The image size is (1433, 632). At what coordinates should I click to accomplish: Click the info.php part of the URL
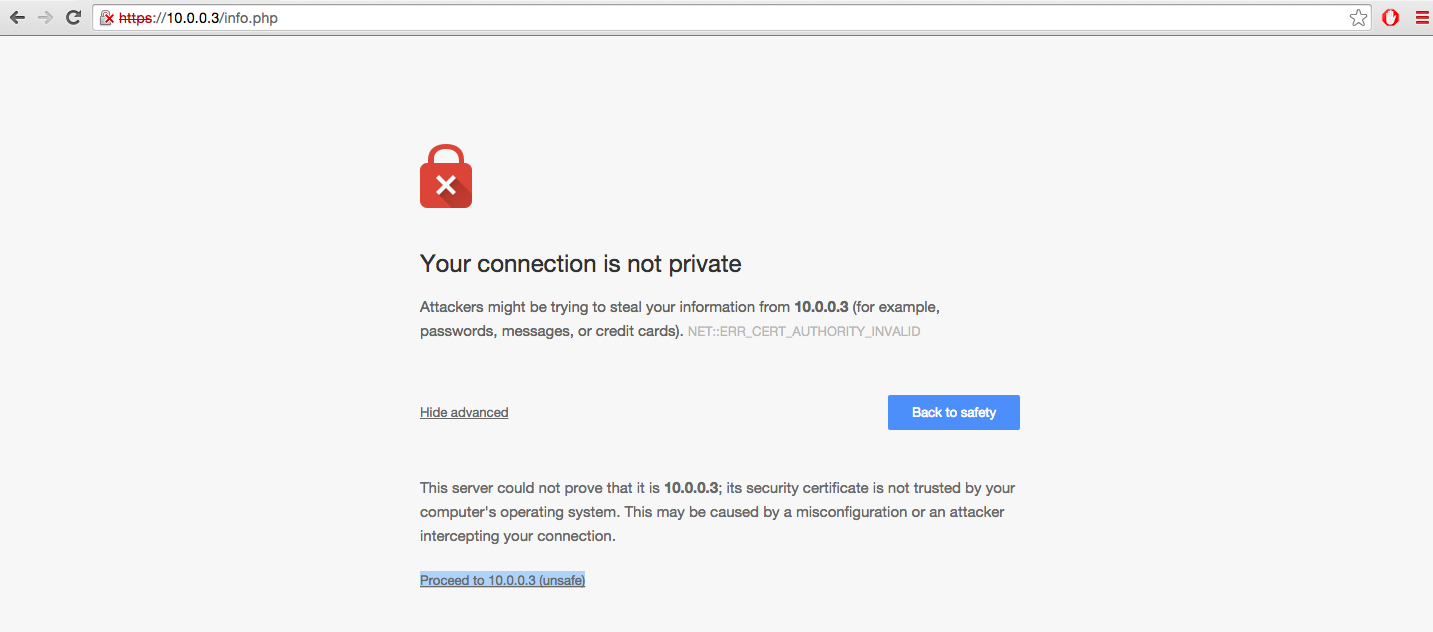tap(252, 18)
